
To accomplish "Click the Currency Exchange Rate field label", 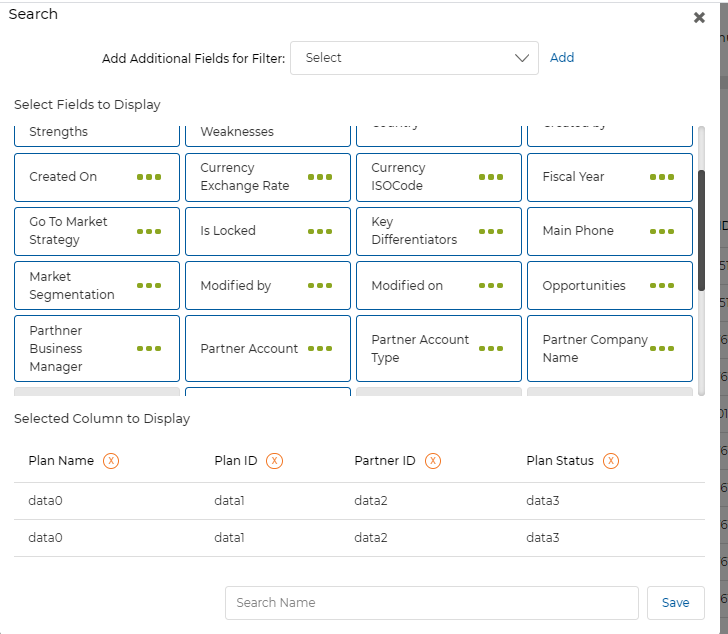I will click(x=245, y=177).
